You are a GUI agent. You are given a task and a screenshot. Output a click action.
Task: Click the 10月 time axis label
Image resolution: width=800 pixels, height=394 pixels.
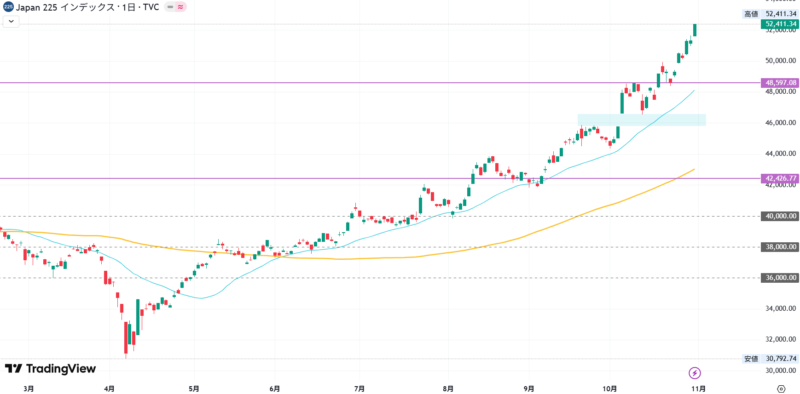pyautogui.click(x=610, y=388)
